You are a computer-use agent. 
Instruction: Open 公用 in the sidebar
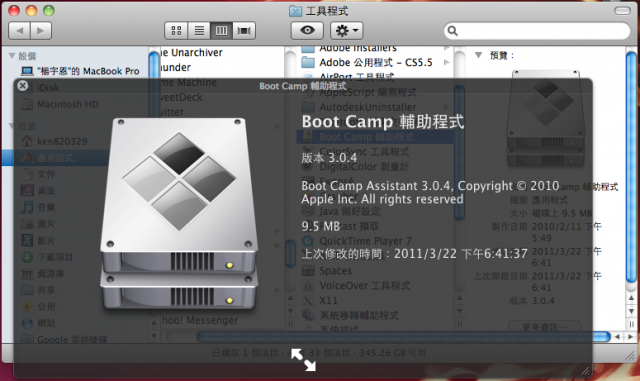pos(38,306)
